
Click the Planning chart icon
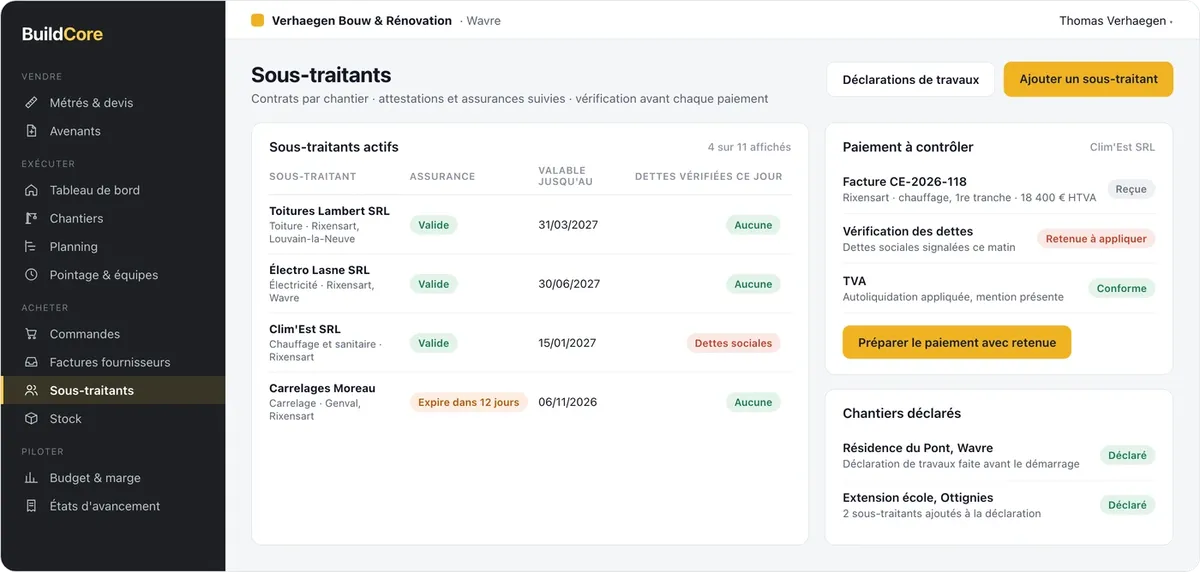(x=31, y=246)
